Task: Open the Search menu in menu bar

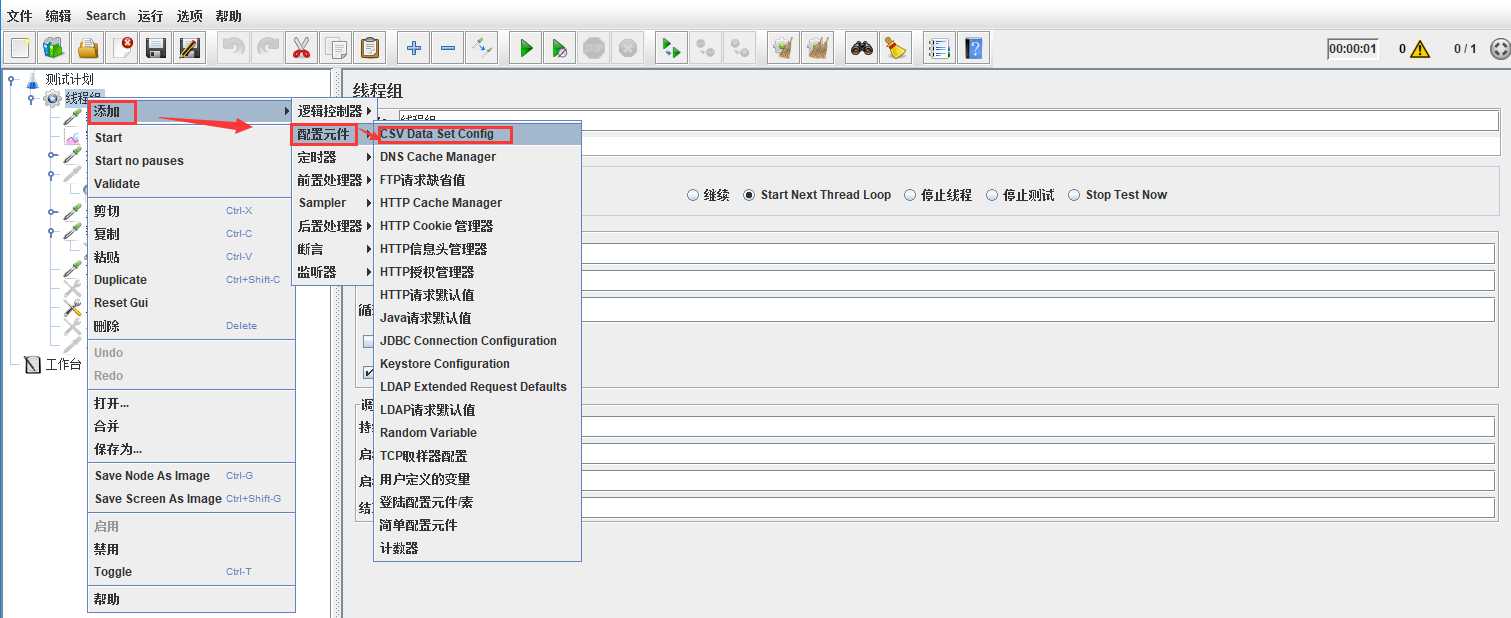Action: (106, 16)
